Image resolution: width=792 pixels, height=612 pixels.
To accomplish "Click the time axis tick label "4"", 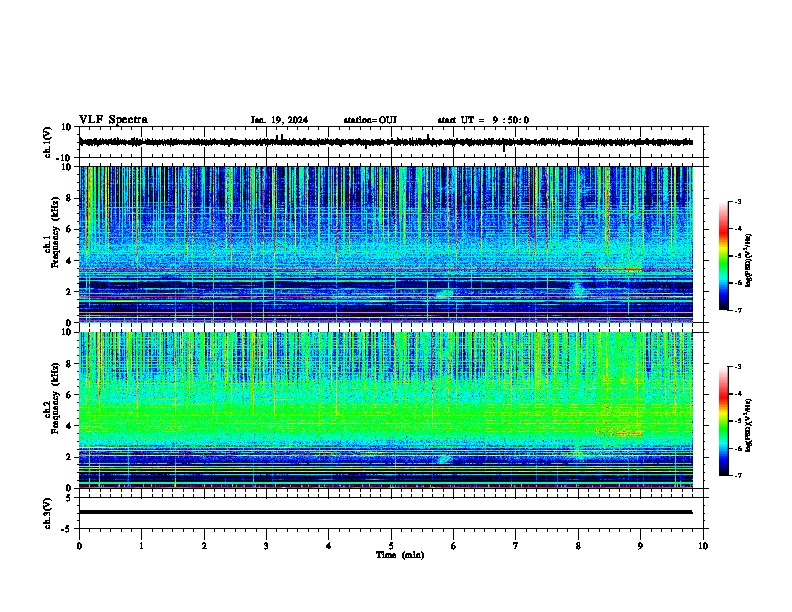I will coord(329,546).
